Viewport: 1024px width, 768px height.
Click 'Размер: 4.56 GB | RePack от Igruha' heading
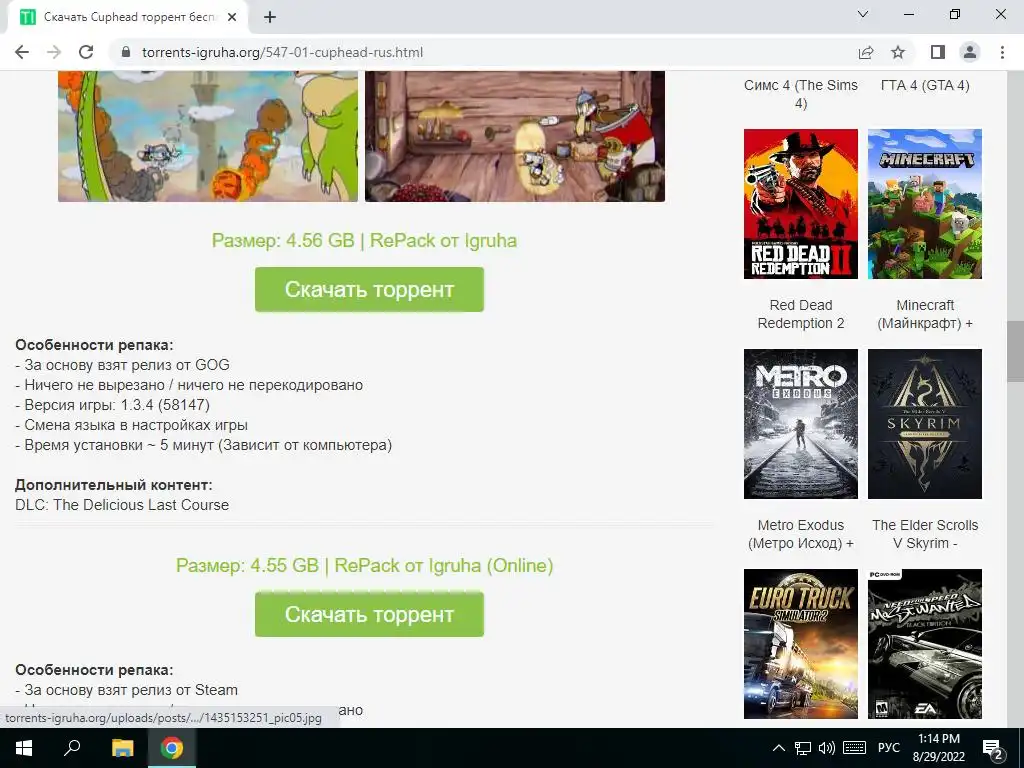pos(364,240)
